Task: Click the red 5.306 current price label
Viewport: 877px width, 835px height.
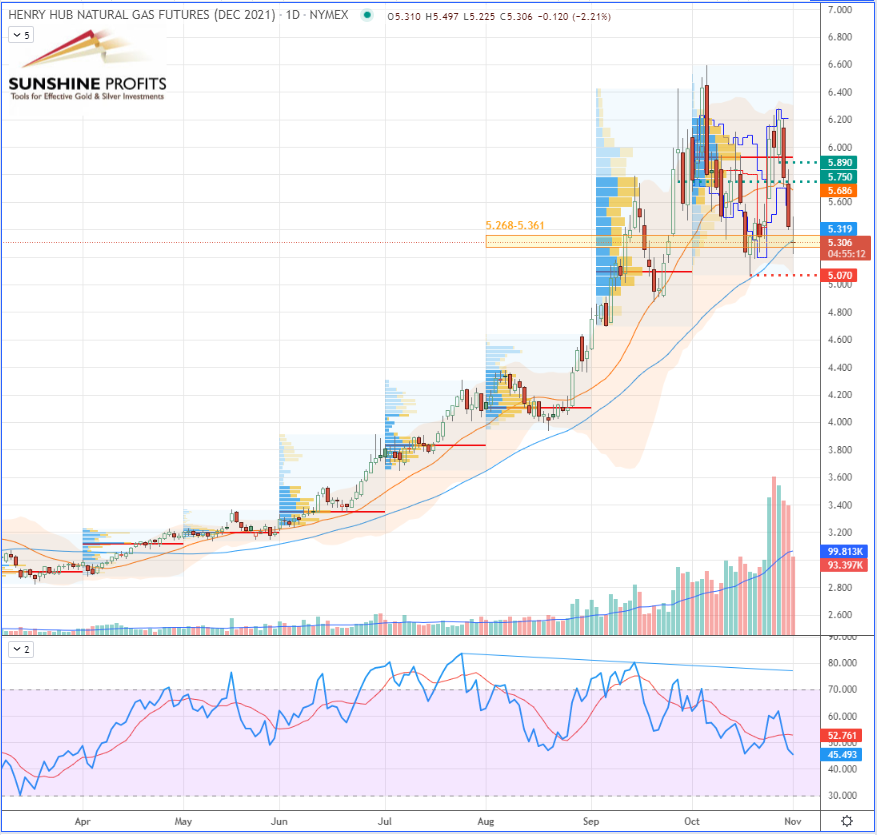Action: tap(839, 243)
